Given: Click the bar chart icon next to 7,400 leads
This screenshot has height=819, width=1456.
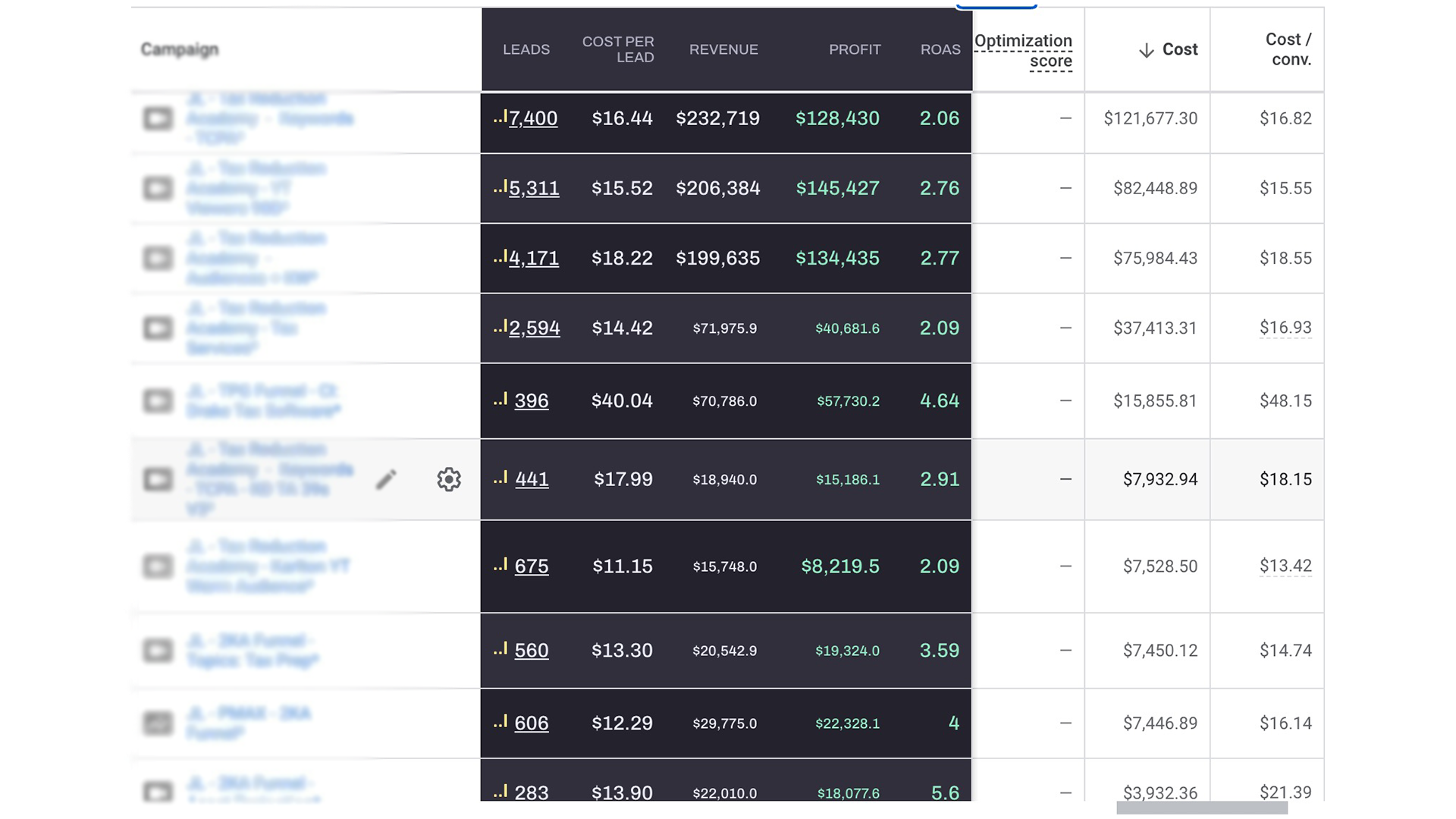Looking at the screenshot, I should tap(500, 117).
